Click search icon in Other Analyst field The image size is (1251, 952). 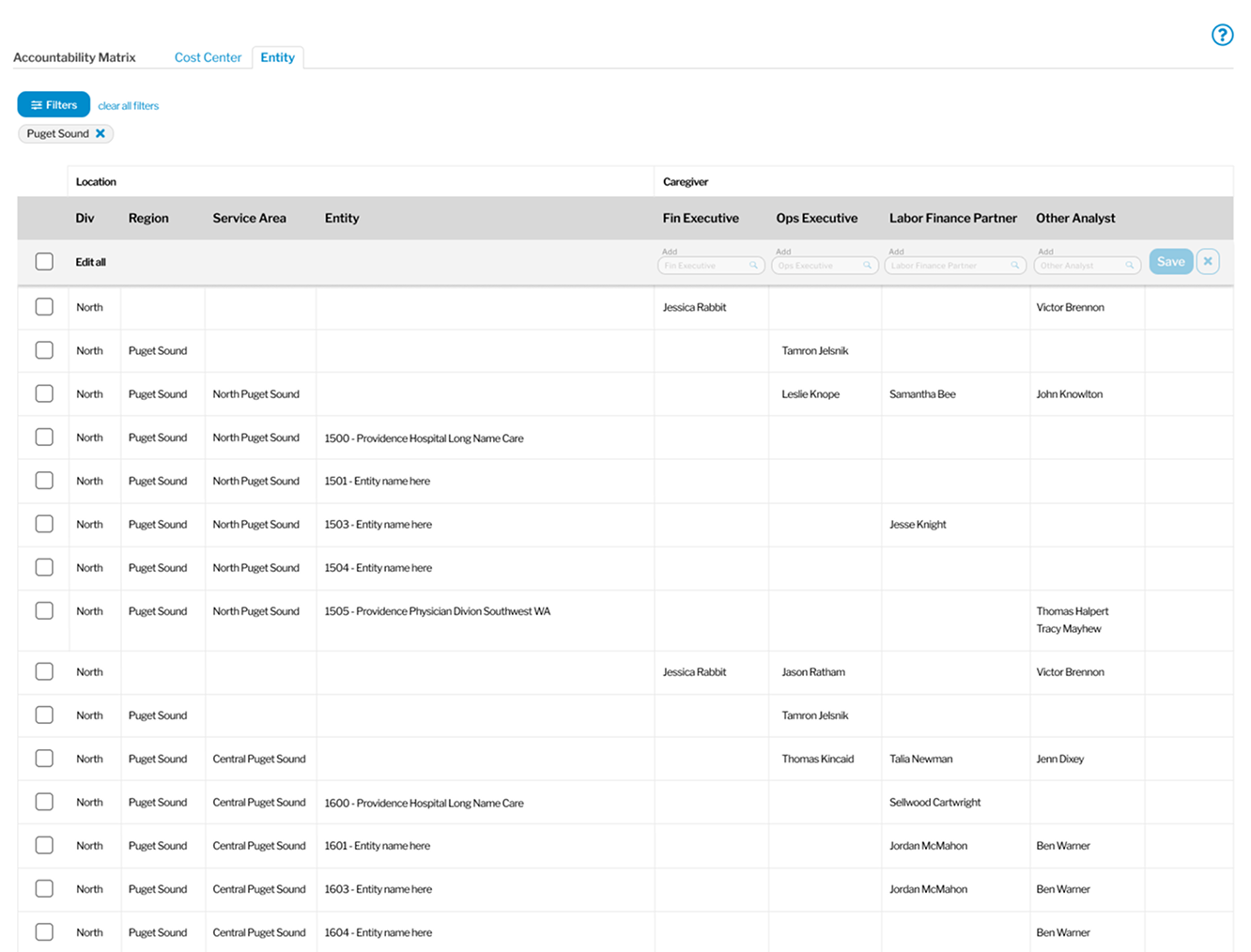[x=1129, y=266]
